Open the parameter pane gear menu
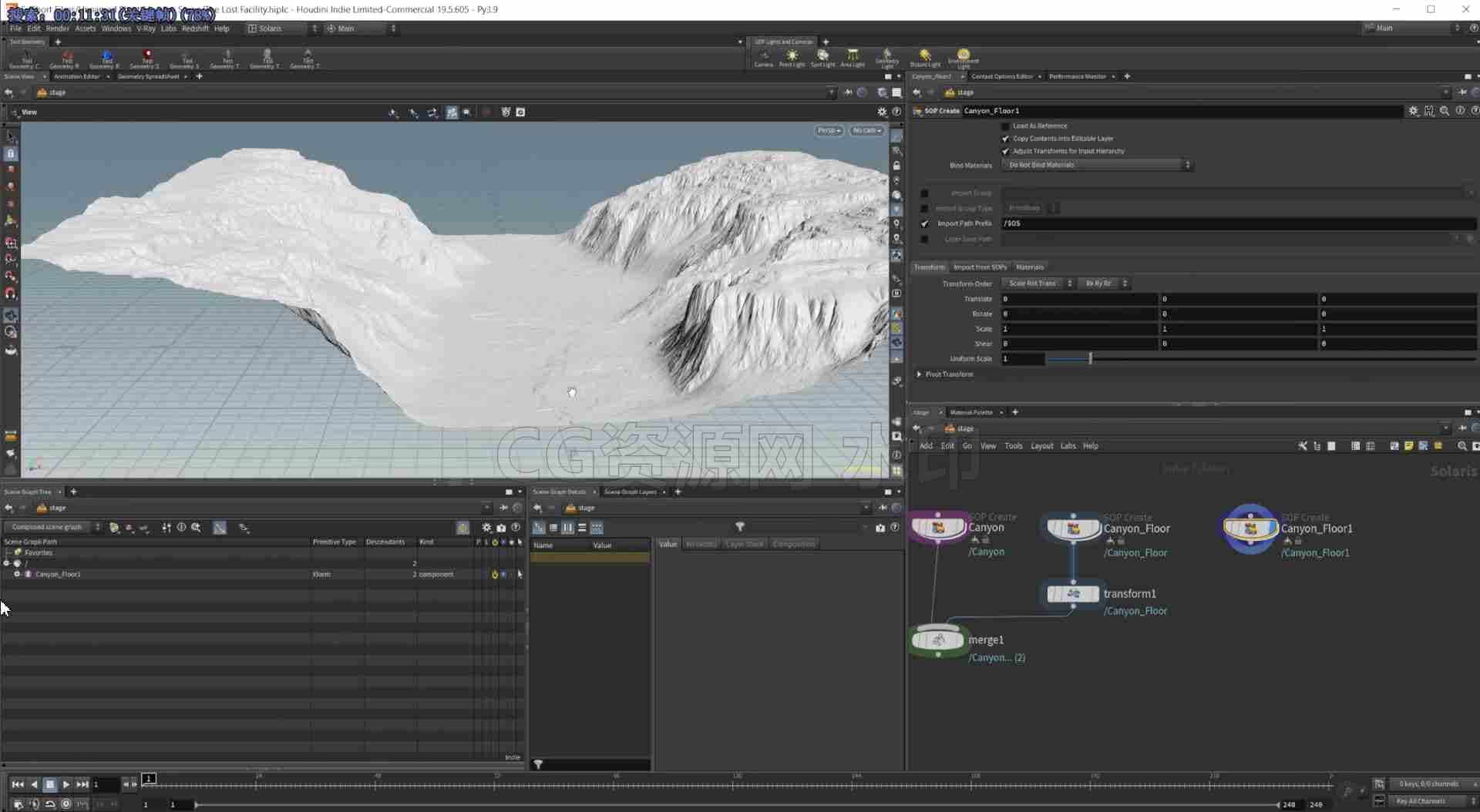 click(x=1413, y=111)
